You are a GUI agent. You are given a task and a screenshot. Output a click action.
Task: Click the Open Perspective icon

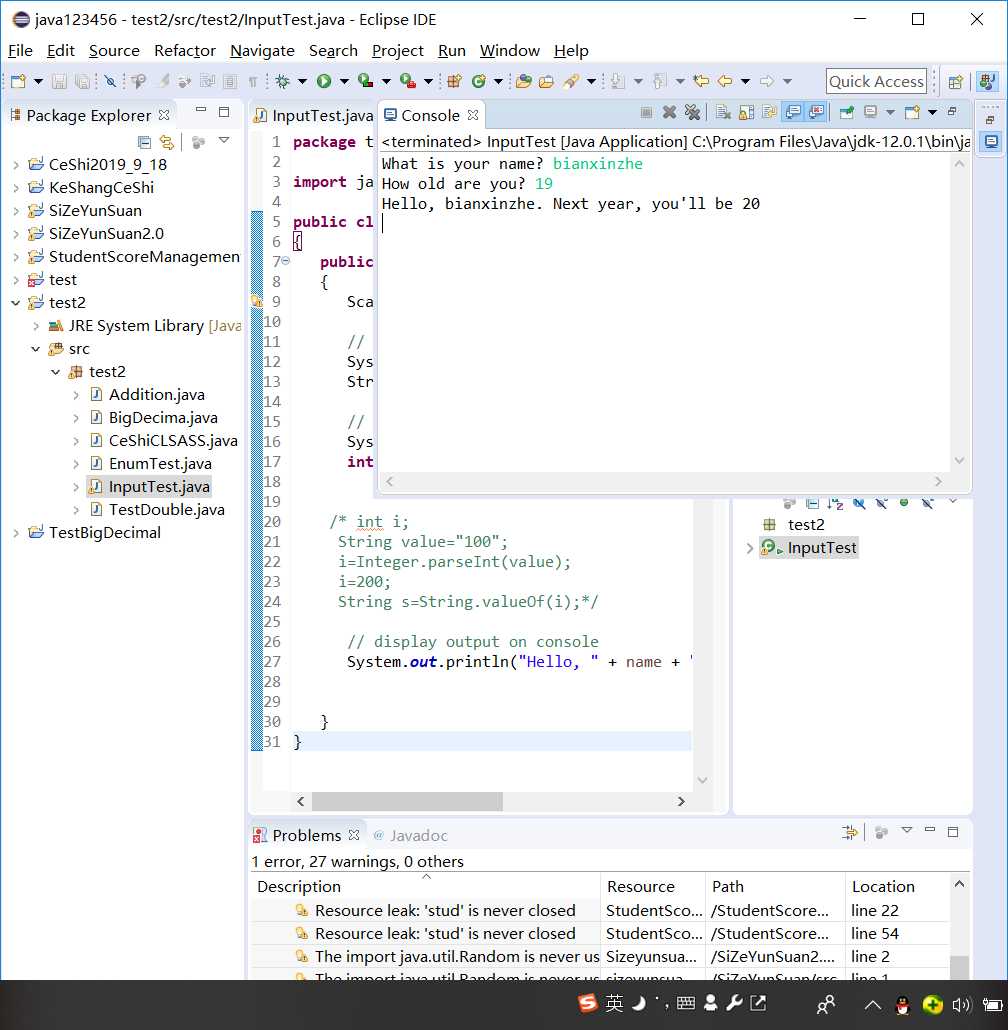point(955,82)
